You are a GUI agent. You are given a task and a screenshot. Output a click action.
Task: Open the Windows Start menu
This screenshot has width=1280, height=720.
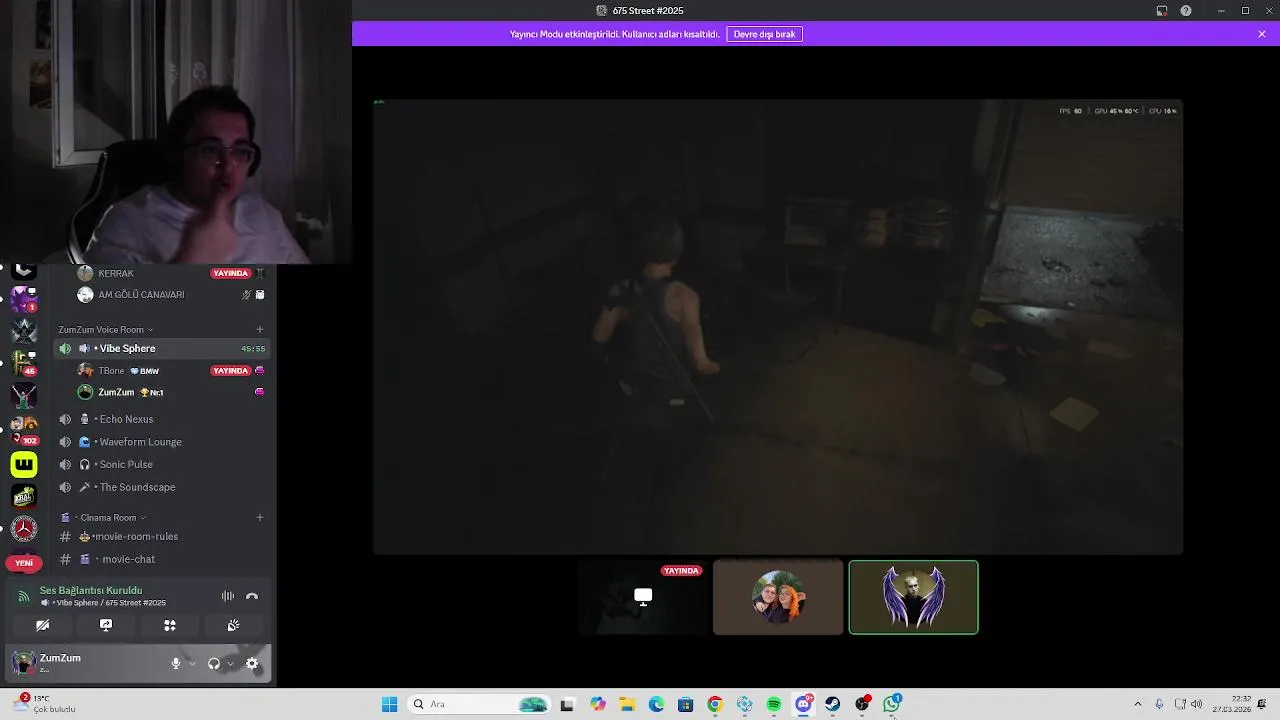click(x=389, y=704)
